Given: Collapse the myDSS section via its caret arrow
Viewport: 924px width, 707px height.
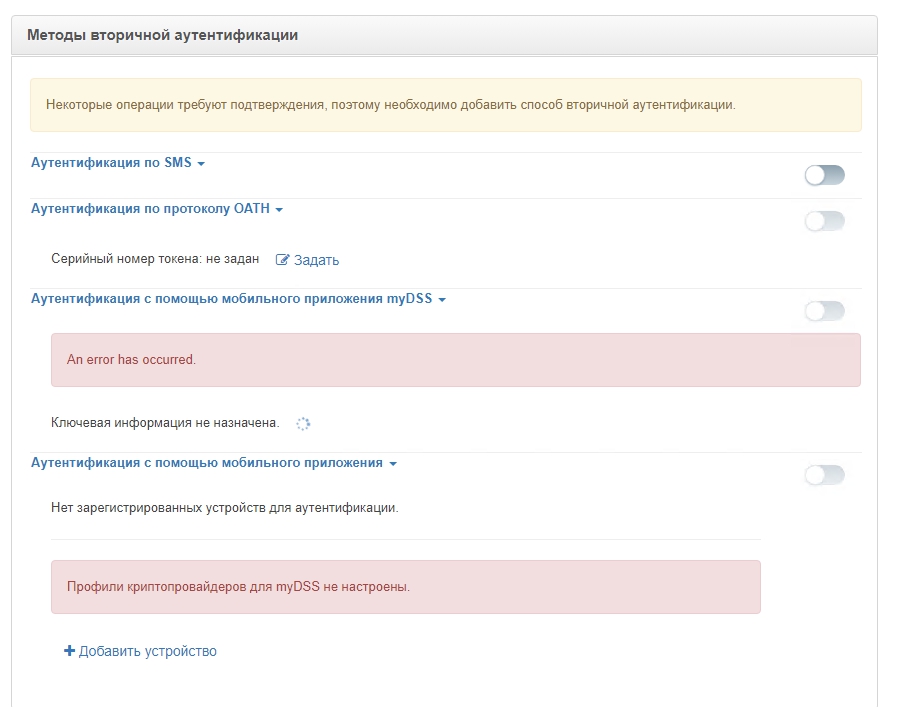Looking at the screenshot, I should 442,300.
